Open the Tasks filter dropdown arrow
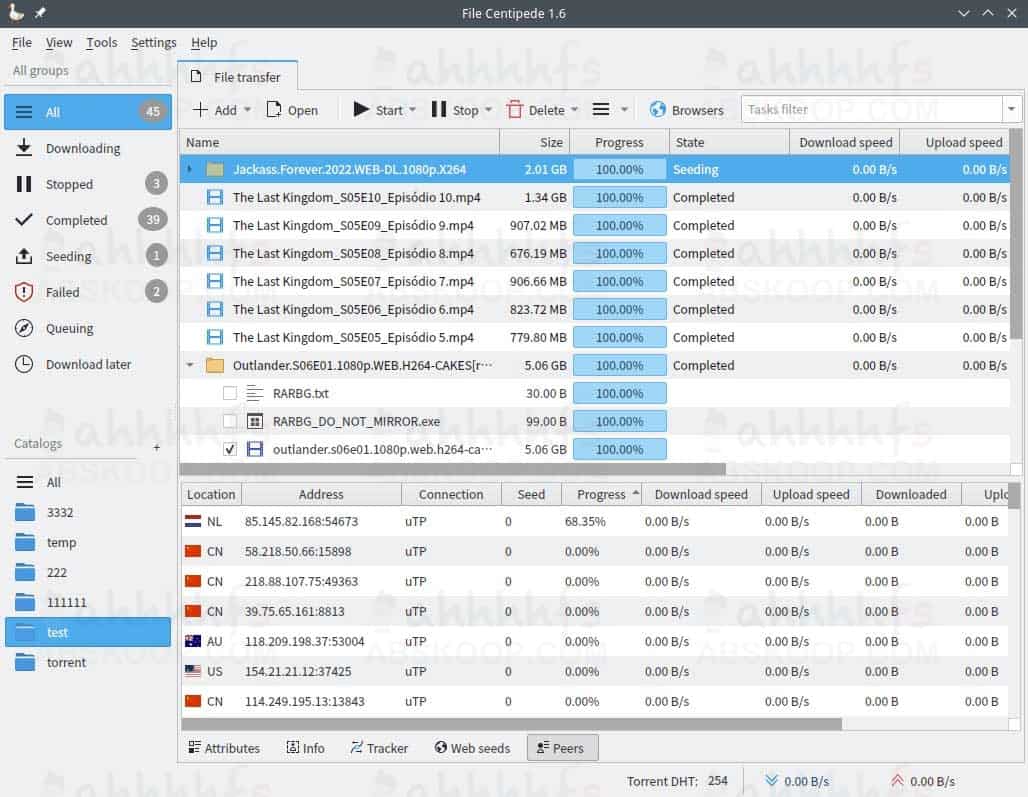The height and width of the screenshot is (797, 1028). pyautogui.click(x=1012, y=109)
